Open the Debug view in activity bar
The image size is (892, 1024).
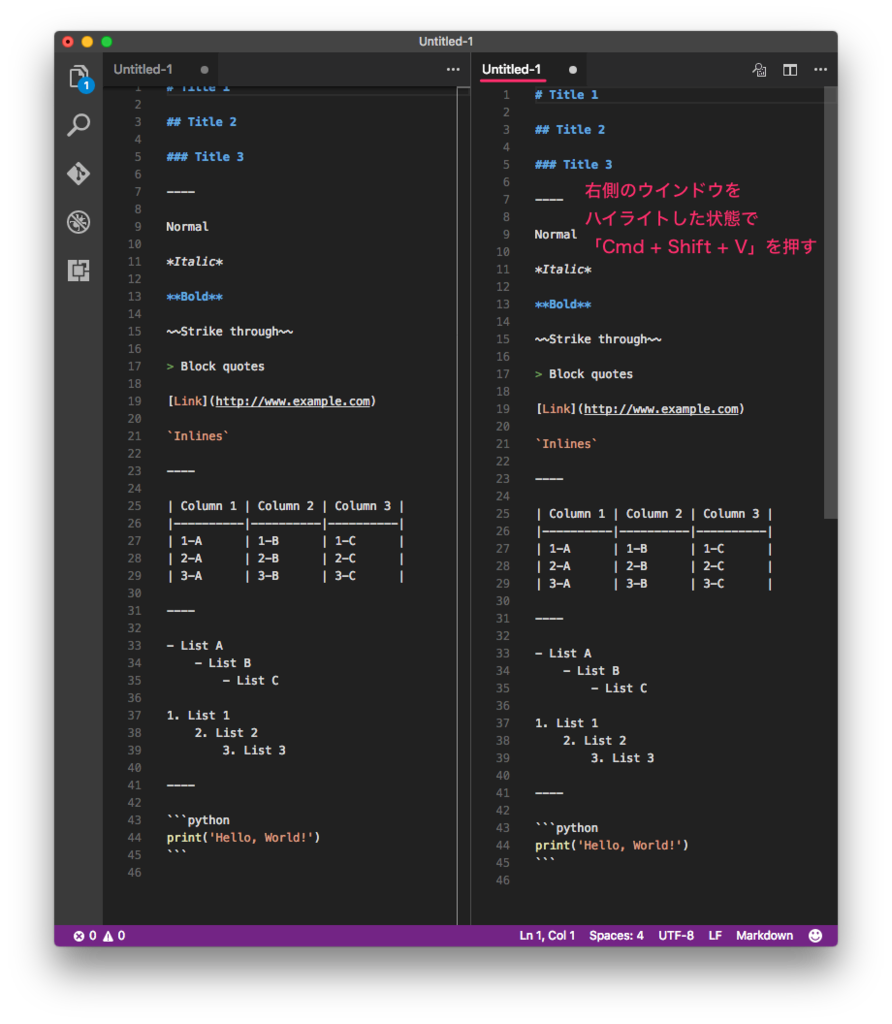point(78,222)
